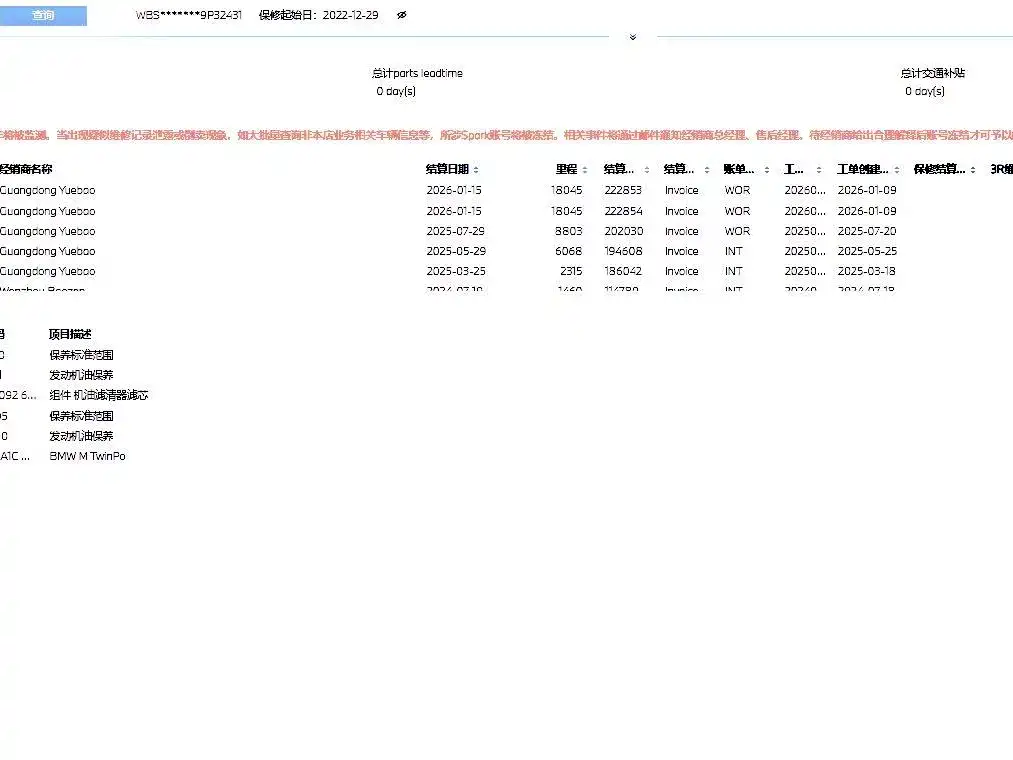Click sort icon beside 保修结算 column
Viewport: 1013px width, 760px height.
[x=973, y=170]
